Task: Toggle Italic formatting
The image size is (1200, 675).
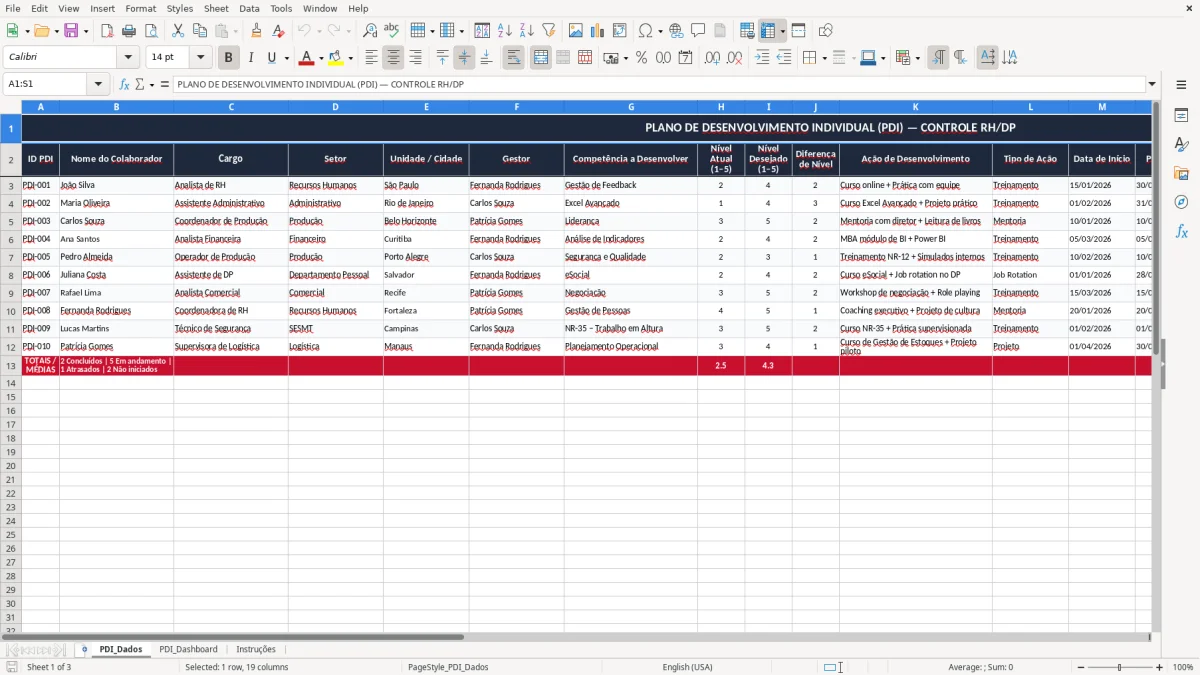Action: tap(251, 58)
